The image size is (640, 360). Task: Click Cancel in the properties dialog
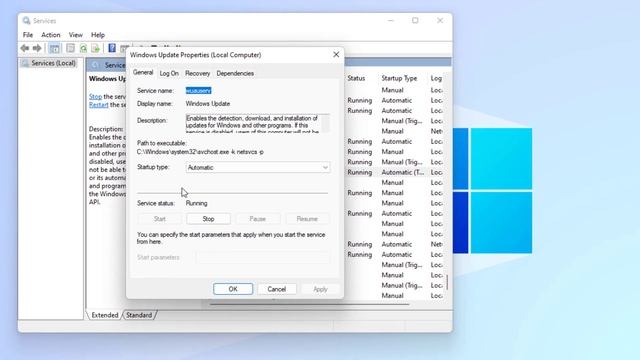coord(276,289)
